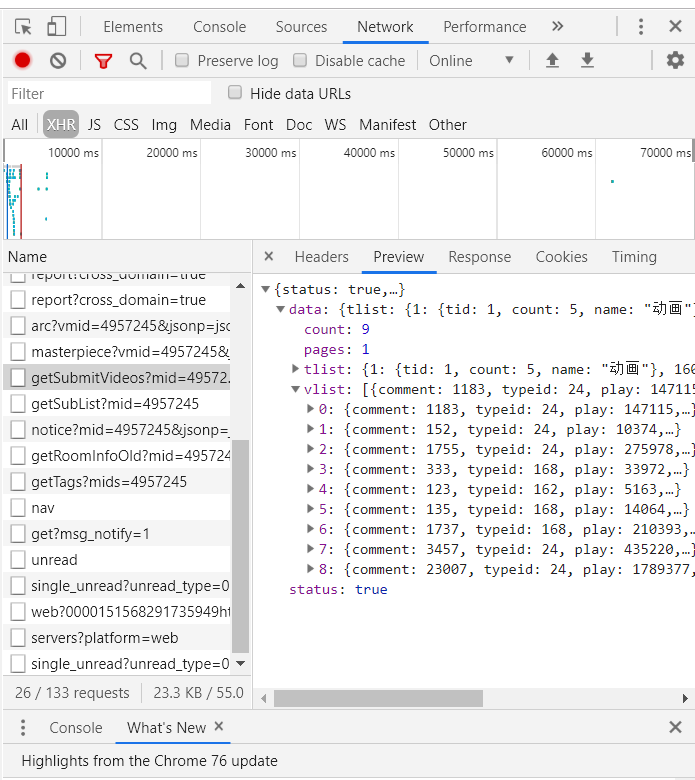
Task: Filter requests by WS type
Action: pos(335,124)
